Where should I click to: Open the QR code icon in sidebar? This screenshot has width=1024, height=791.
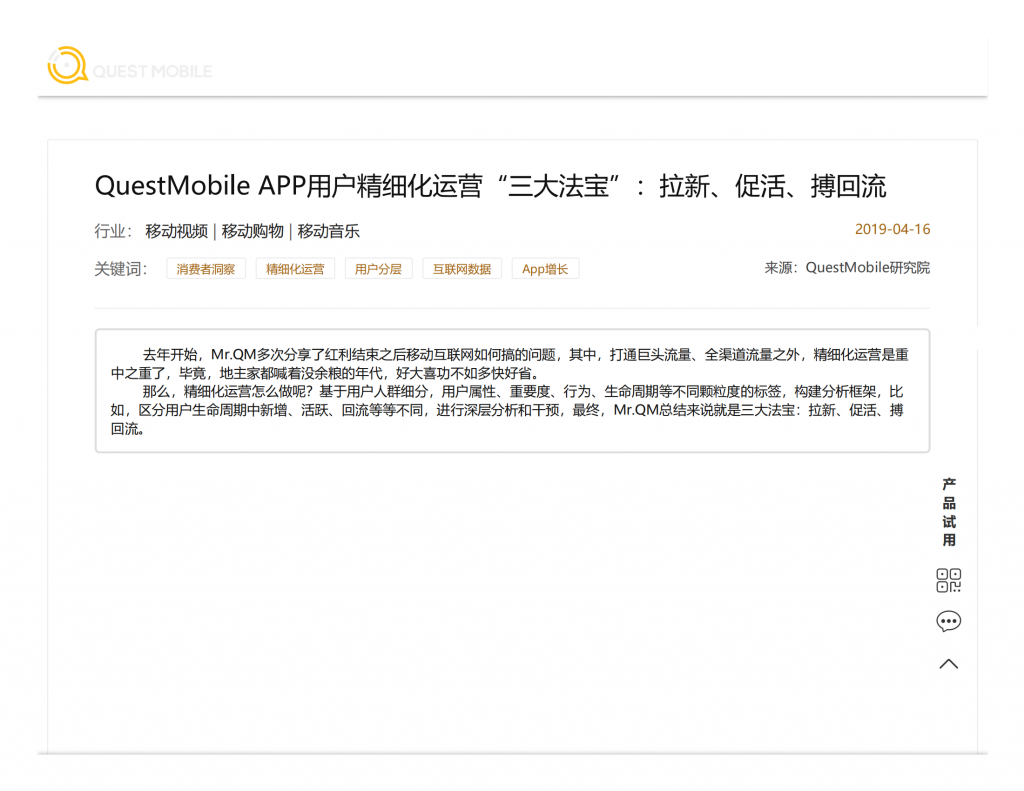[948, 580]
